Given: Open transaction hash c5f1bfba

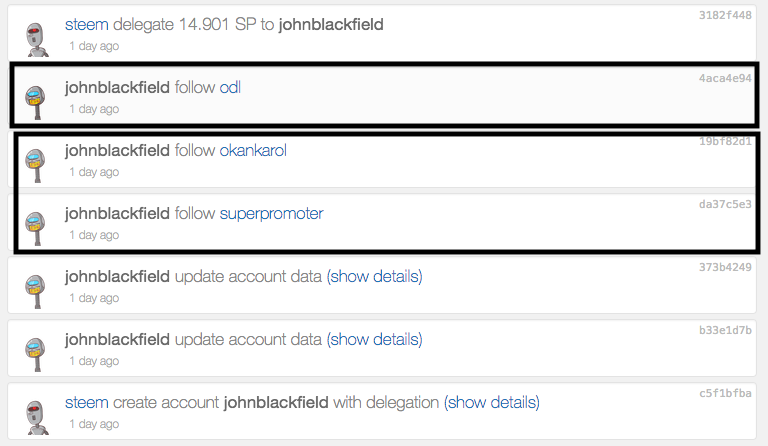Looking at the screenshot, I should 725,393.
